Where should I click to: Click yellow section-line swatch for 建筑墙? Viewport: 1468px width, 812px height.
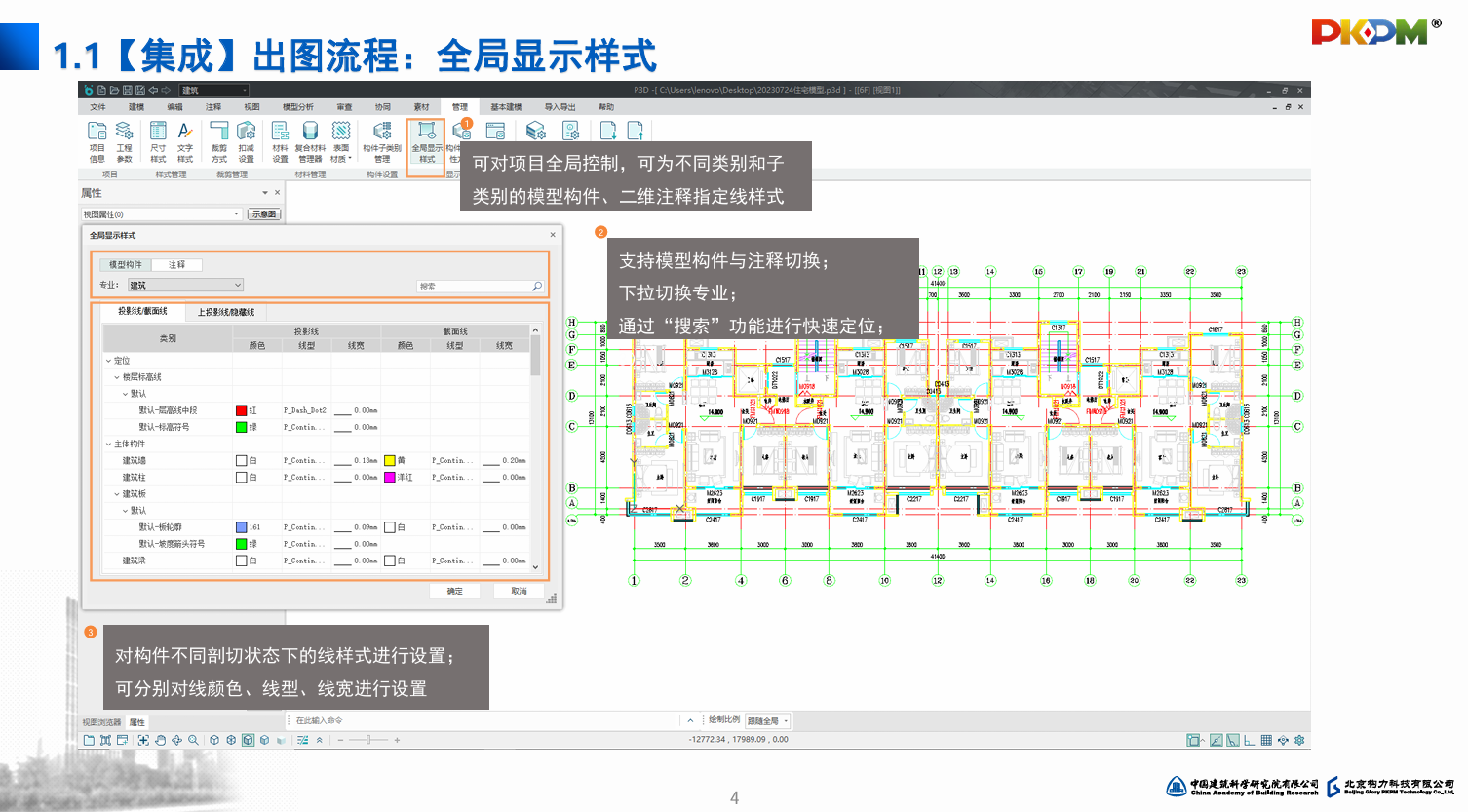pos(390,460)
